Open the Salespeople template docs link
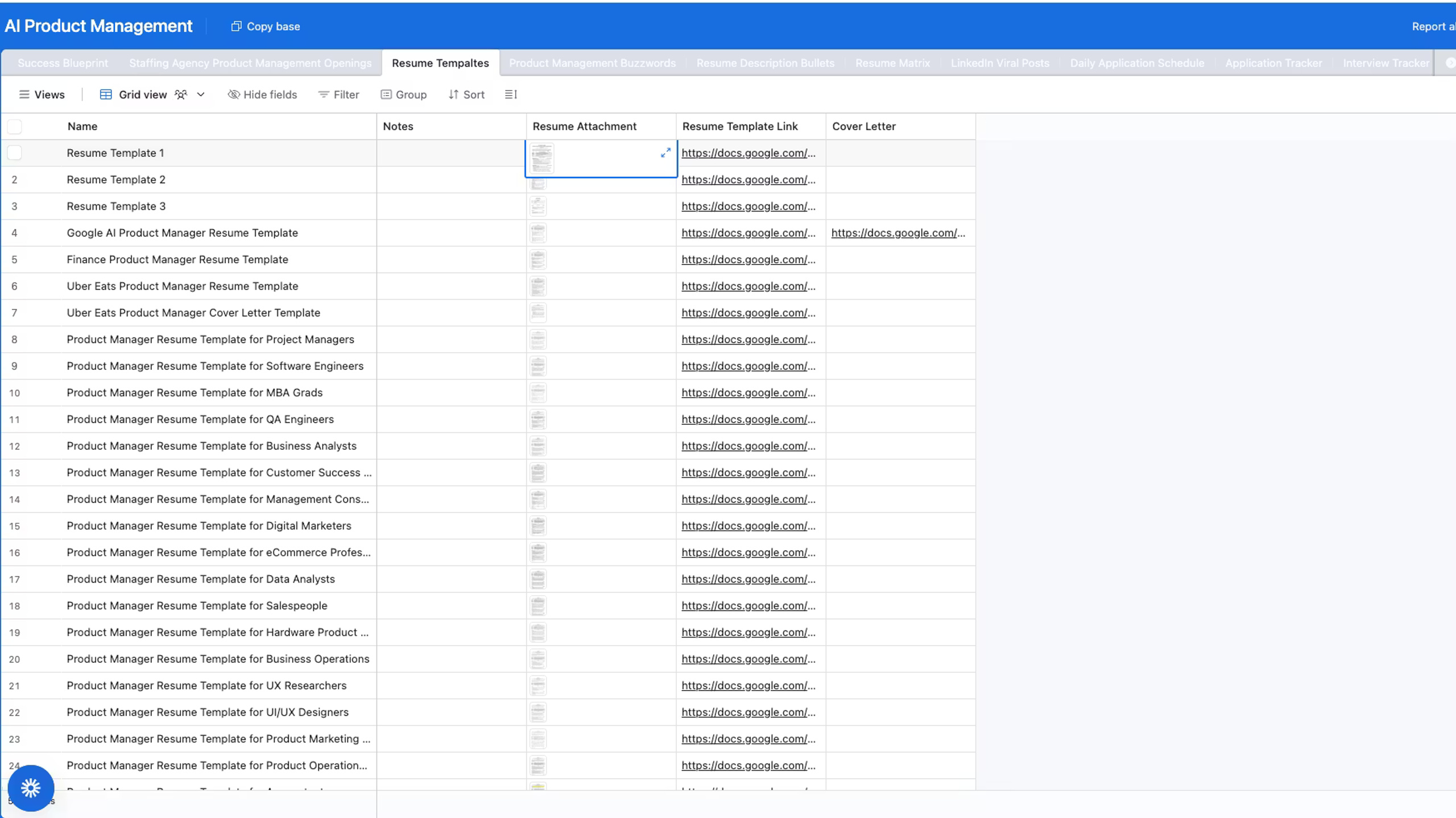 (748, 605)
